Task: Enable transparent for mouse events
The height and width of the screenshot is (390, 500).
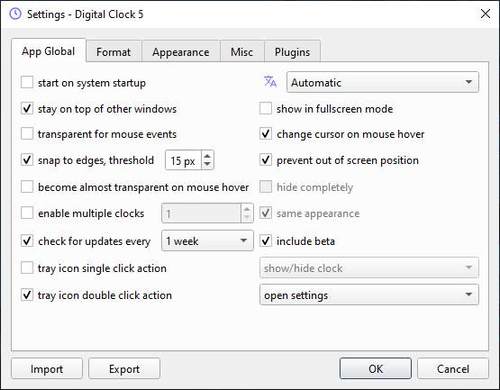Action: pos(27,134)
